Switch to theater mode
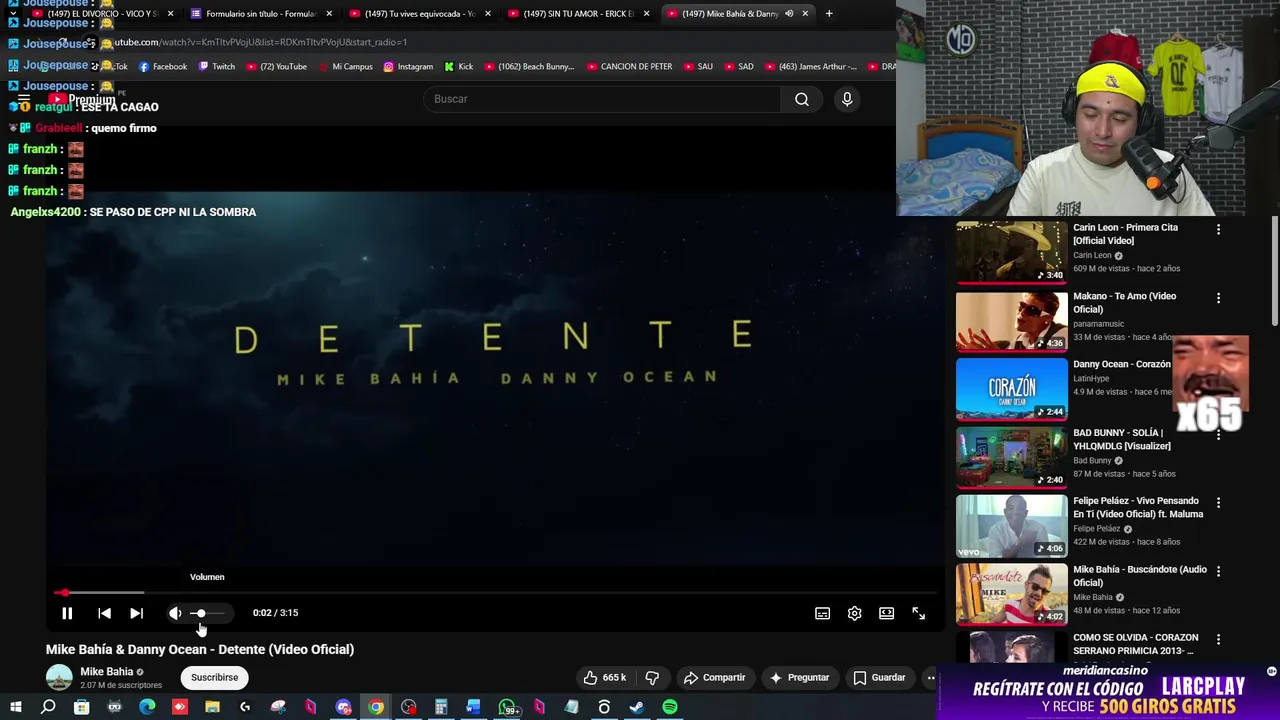This screenshot has width=1280, height=720. [886, 613]
